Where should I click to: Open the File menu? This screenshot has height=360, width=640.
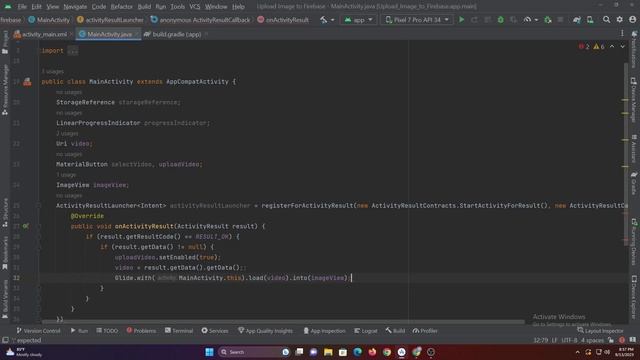tap(22, 7)
